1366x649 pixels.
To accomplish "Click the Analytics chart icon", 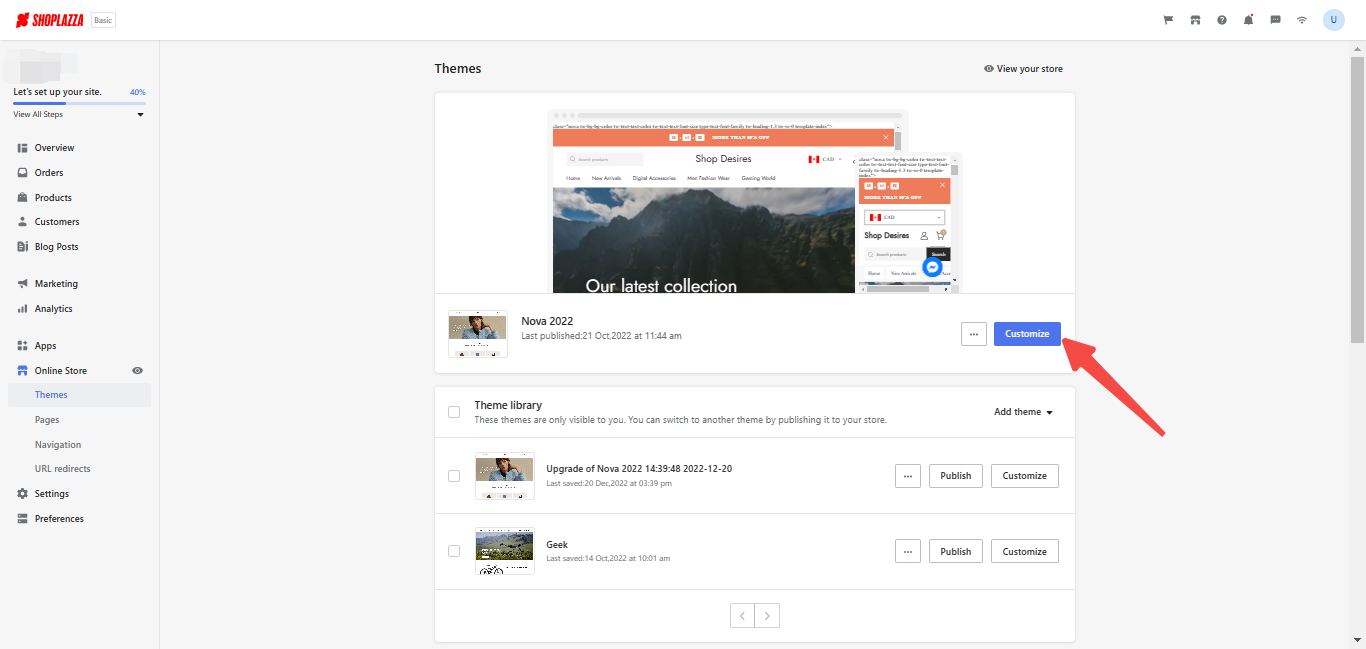I will click(x=22, y=309).
